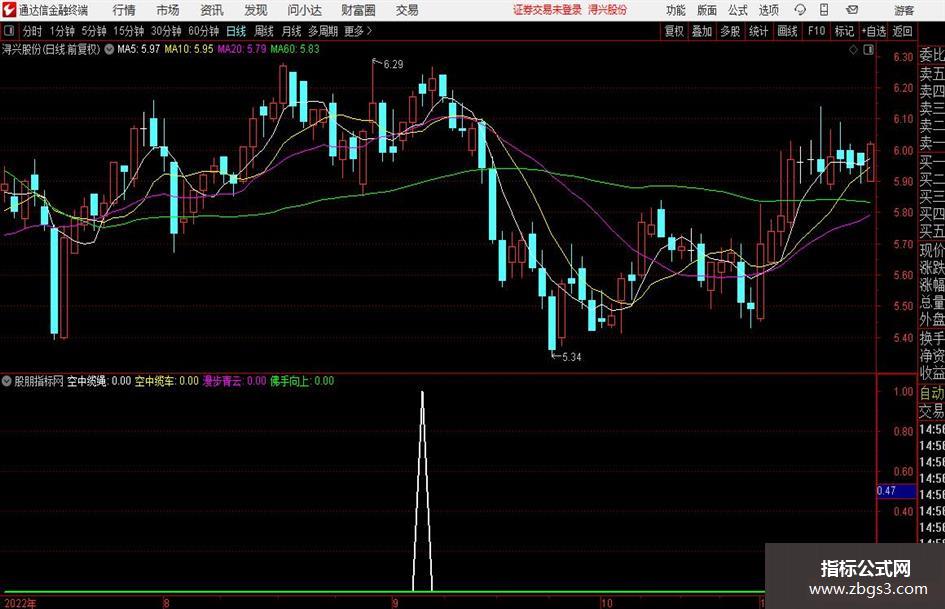
Task: Click the 标记 mark button
Action: coord(844,31)
